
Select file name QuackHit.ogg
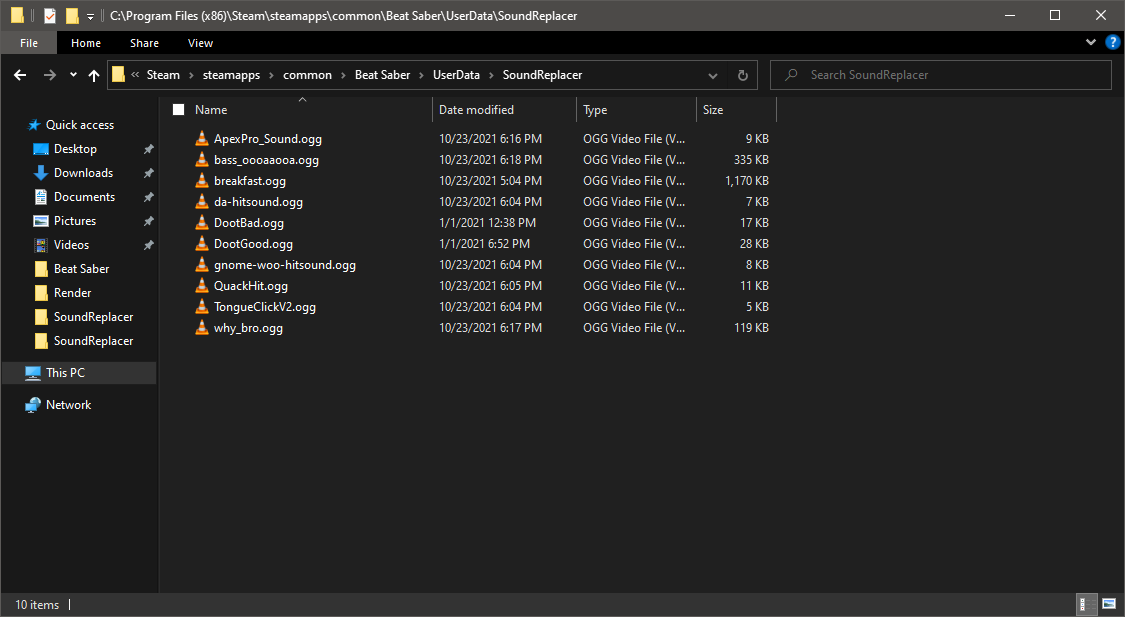point(250,286)
